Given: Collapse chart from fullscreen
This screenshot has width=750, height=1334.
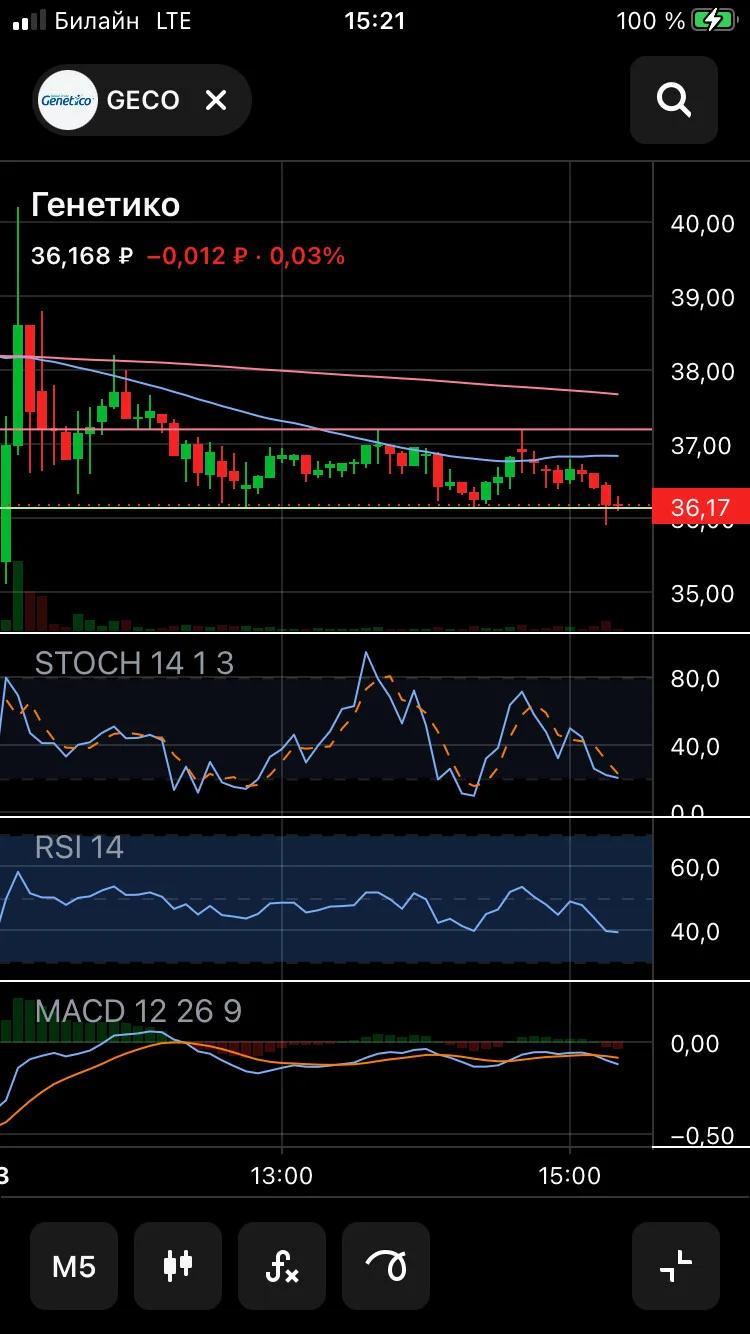Looking at the screenshot, I should (676, 1266).
